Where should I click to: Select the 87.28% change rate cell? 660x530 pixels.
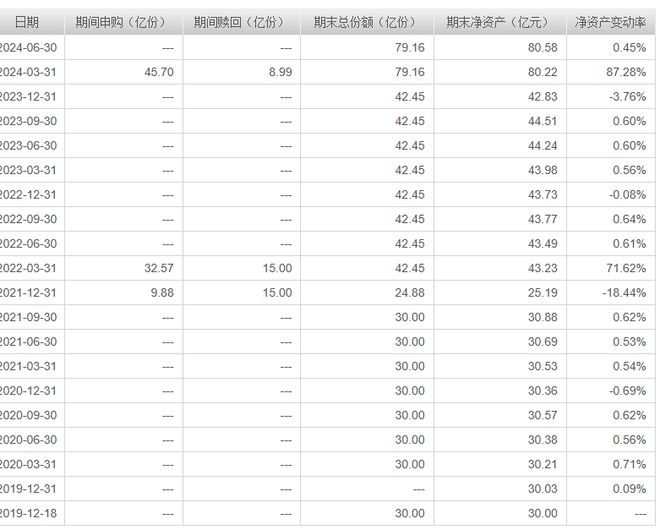point(626,72)
